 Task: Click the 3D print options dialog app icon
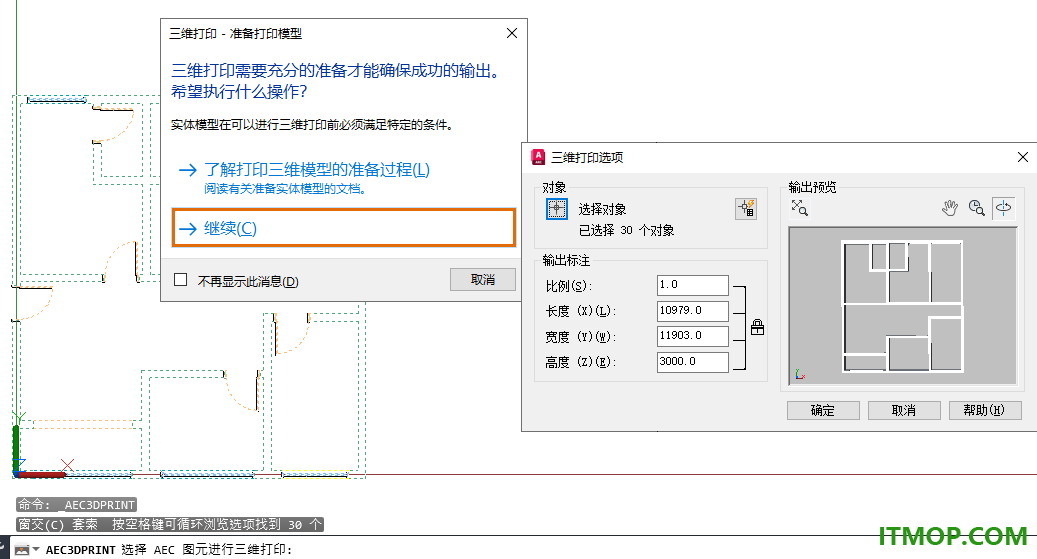pos(538,157)
